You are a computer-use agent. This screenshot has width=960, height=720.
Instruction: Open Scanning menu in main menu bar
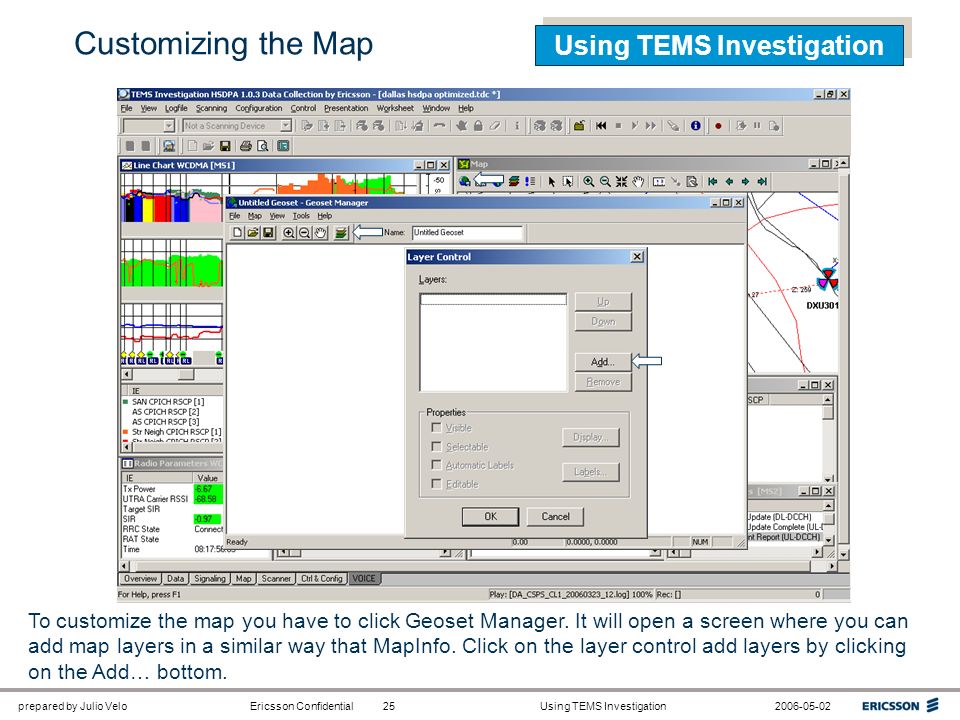[211, 108]
